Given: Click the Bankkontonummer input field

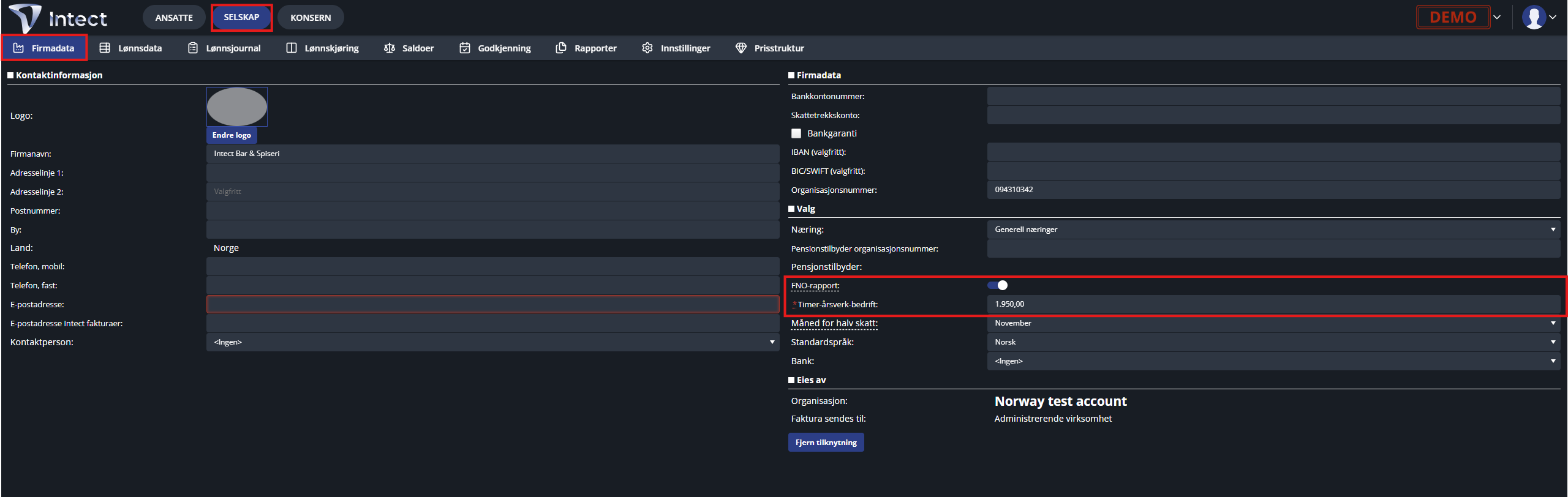Looking at the screenshot, I should point(1273,96).
